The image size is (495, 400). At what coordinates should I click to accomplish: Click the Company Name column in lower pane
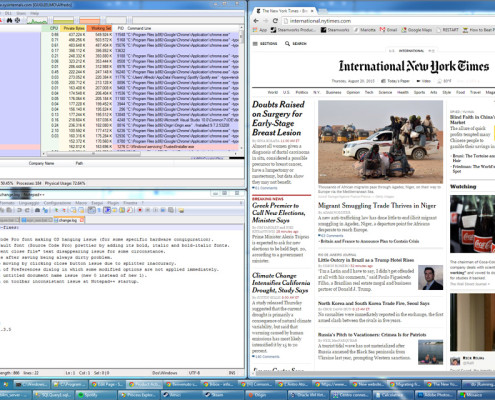click(41, 163)
